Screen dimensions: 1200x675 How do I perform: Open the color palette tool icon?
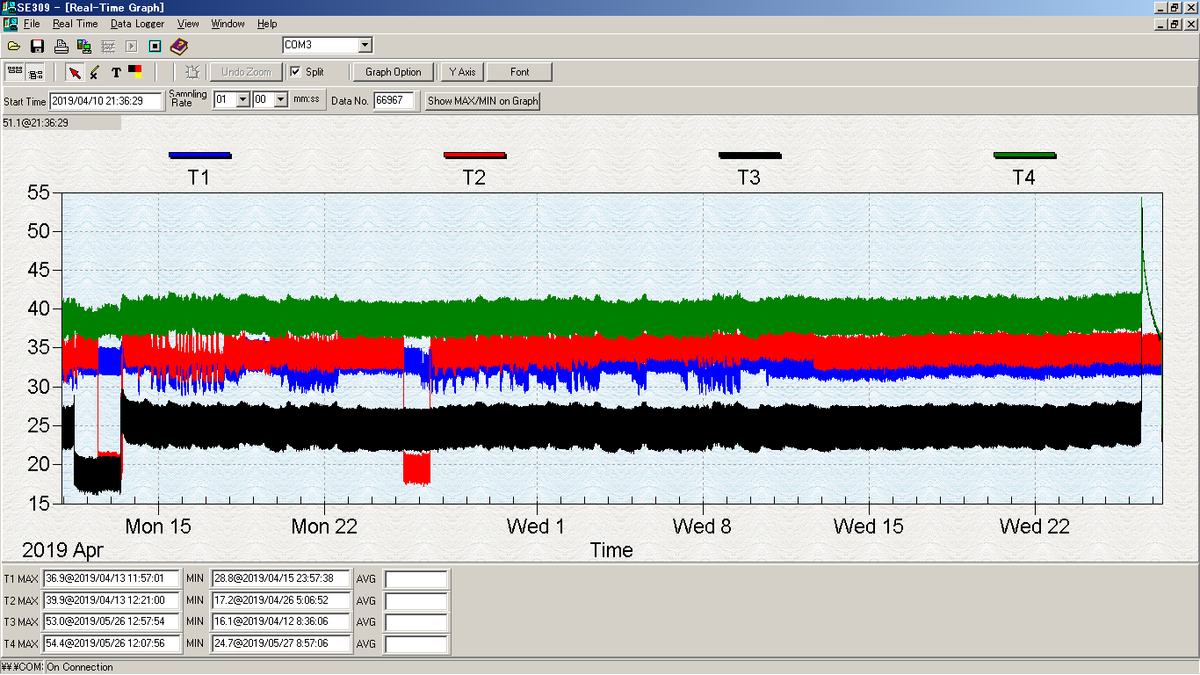tap(135, 72)
